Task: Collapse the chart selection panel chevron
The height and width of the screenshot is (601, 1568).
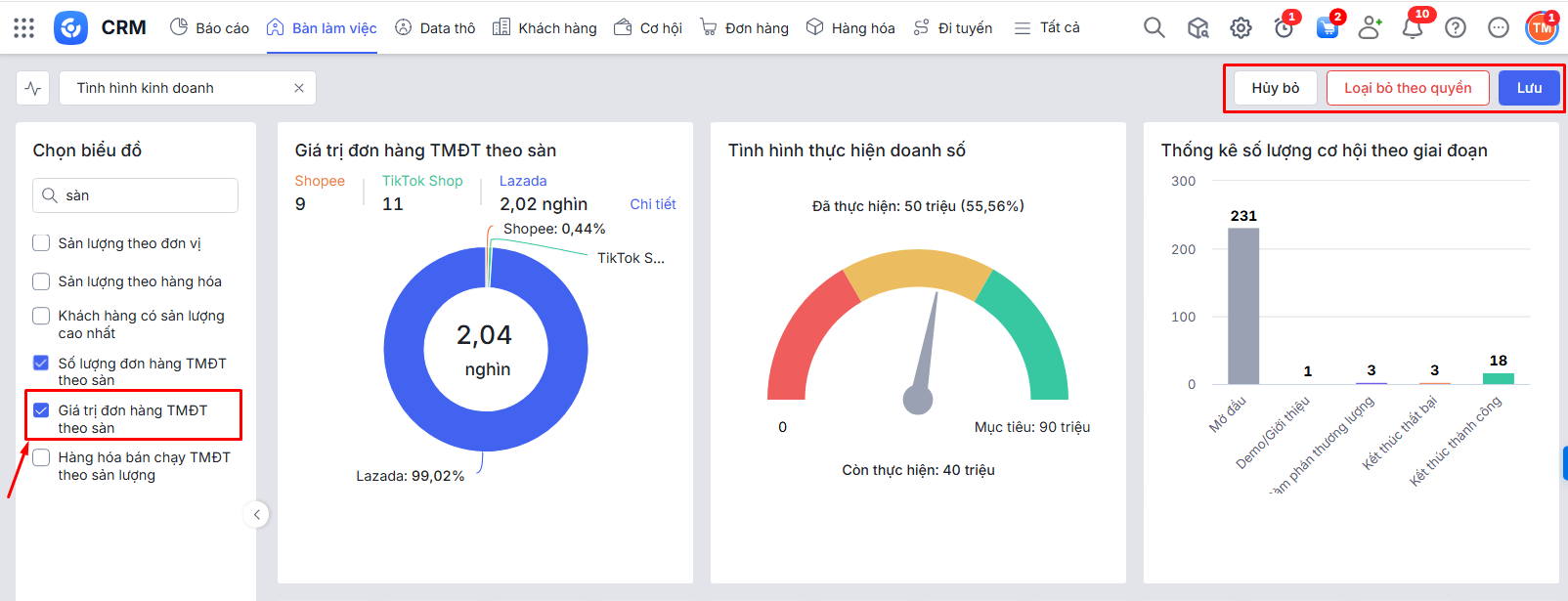Action: coord(256,515)
